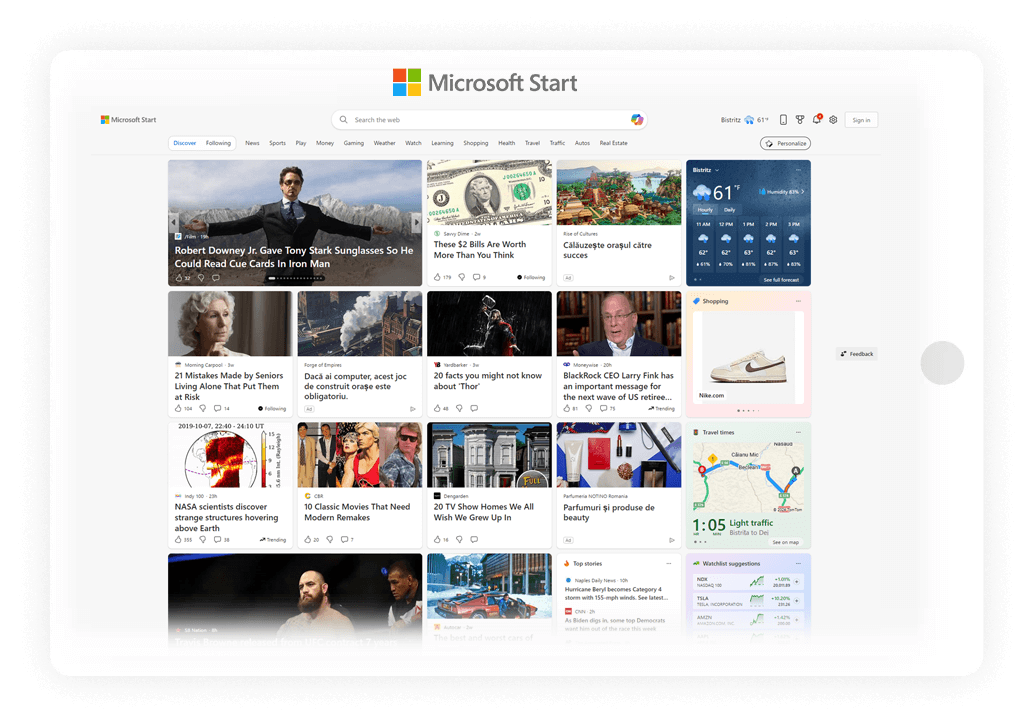1034x726 pixels.
Task: Open more options on Watchlist suggestions card
Action: pyautogui.click(x=799, y=564)
